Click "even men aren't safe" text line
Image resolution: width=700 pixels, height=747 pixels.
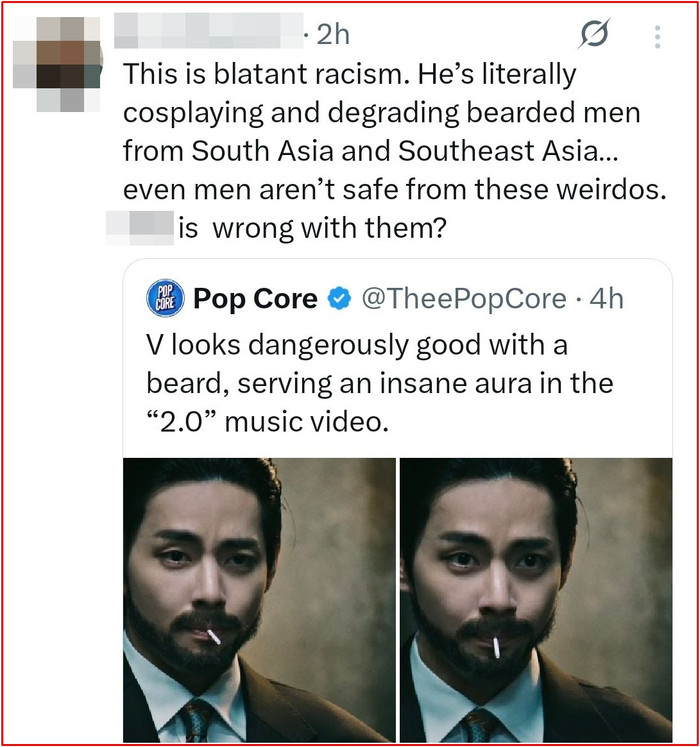pyautogui.click(x=394, y=190)
